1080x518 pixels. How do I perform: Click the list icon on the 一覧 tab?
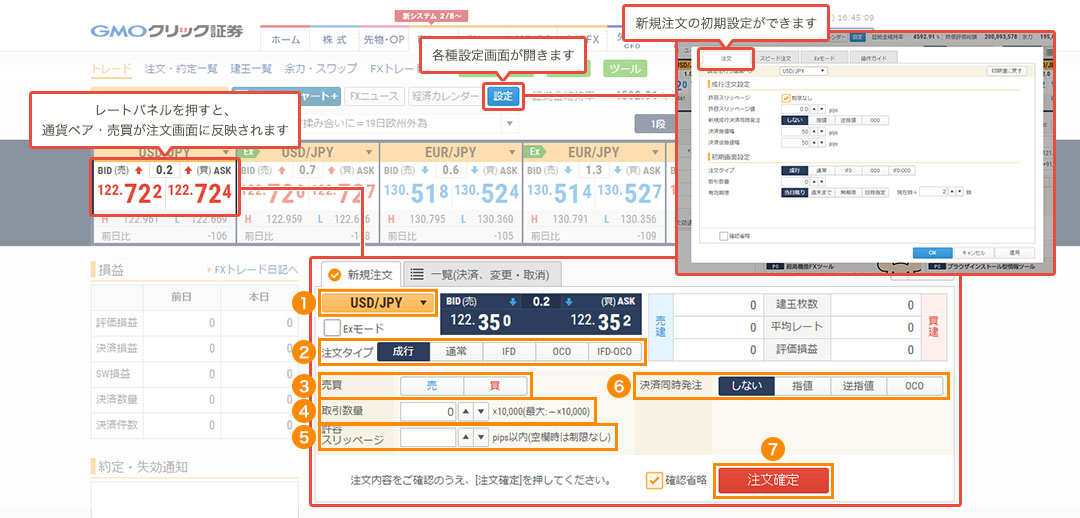pos(416,275)
